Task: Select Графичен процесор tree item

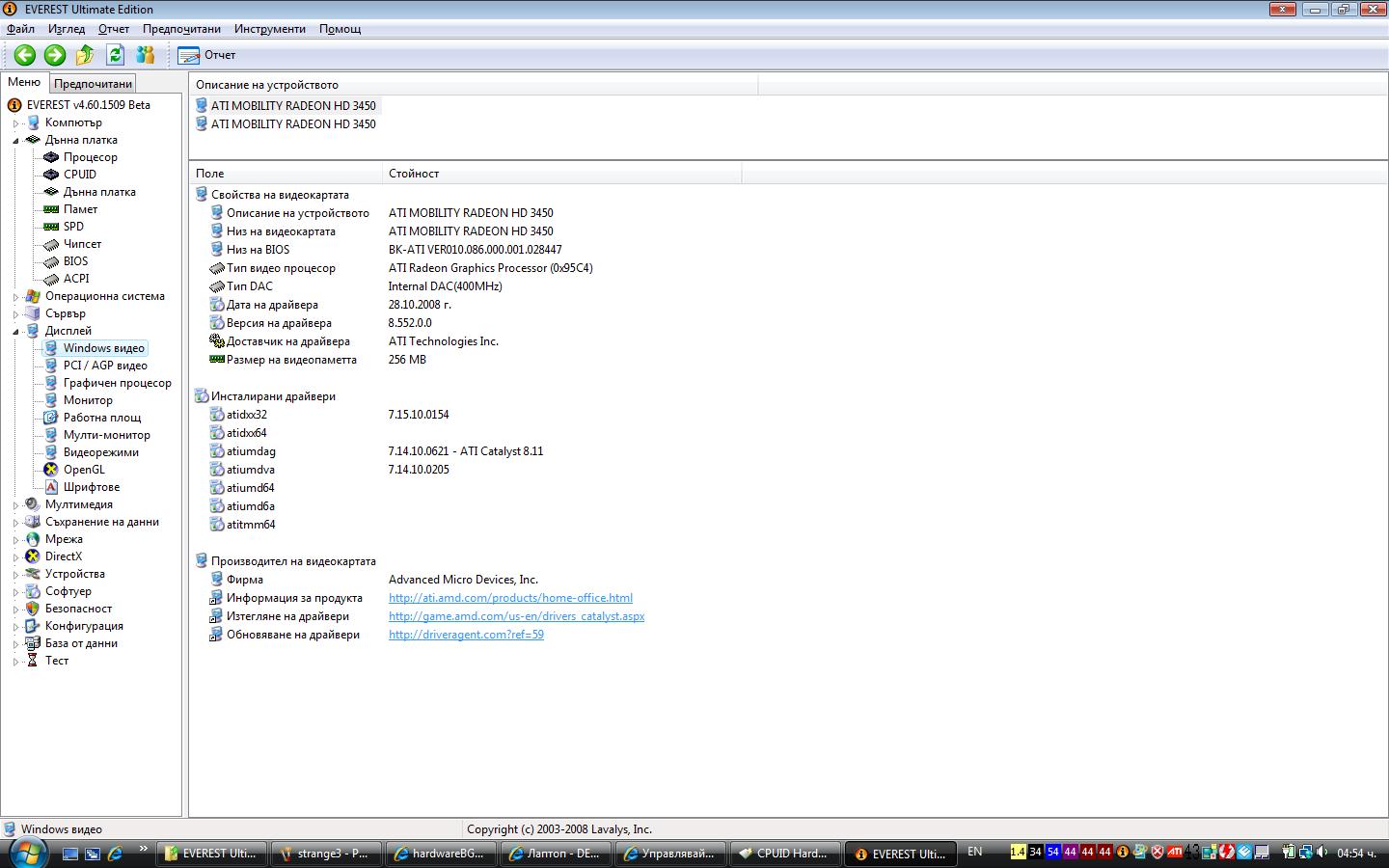Action: coord(118,383)
